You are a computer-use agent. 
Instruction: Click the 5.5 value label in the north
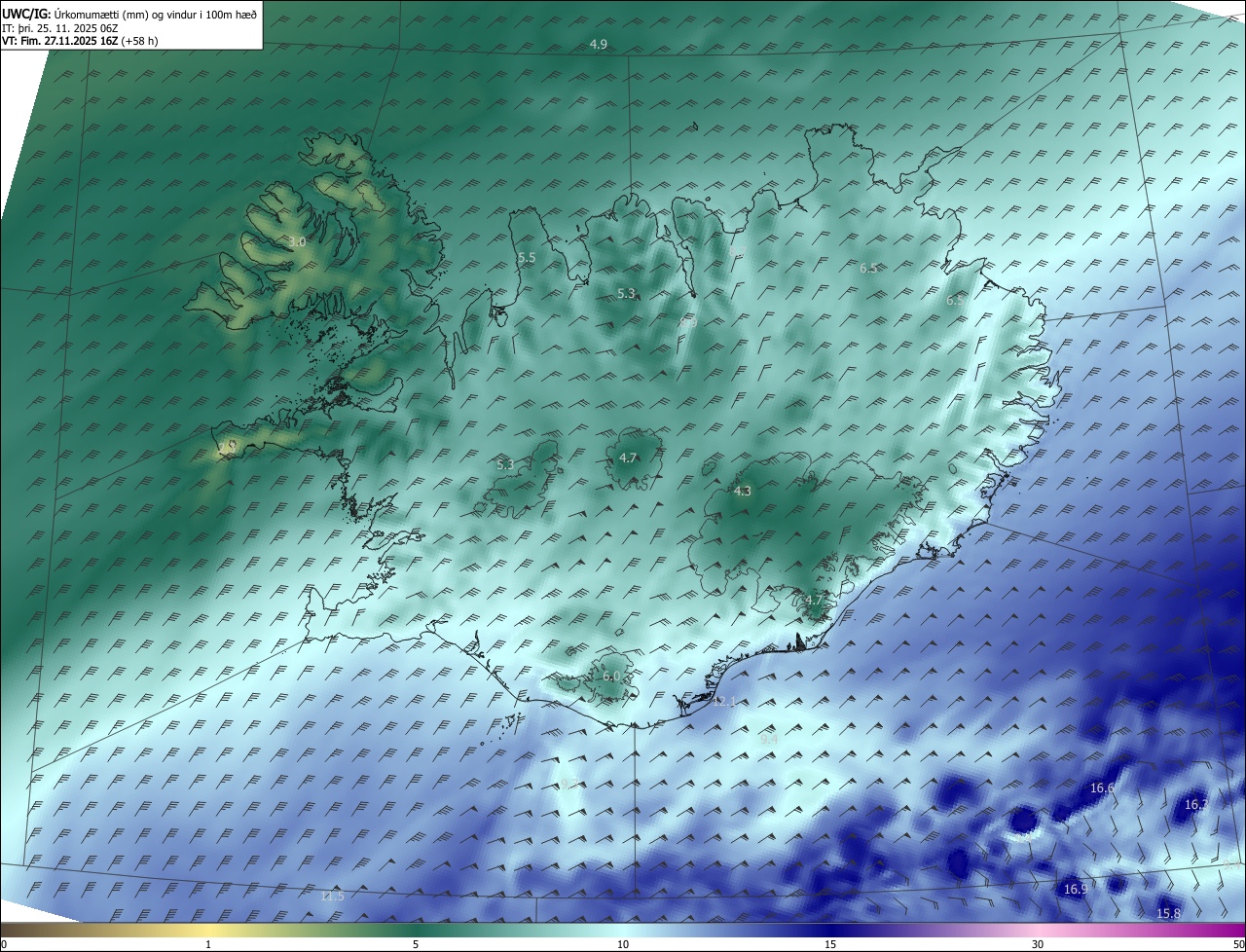click(x=527, y=258)
